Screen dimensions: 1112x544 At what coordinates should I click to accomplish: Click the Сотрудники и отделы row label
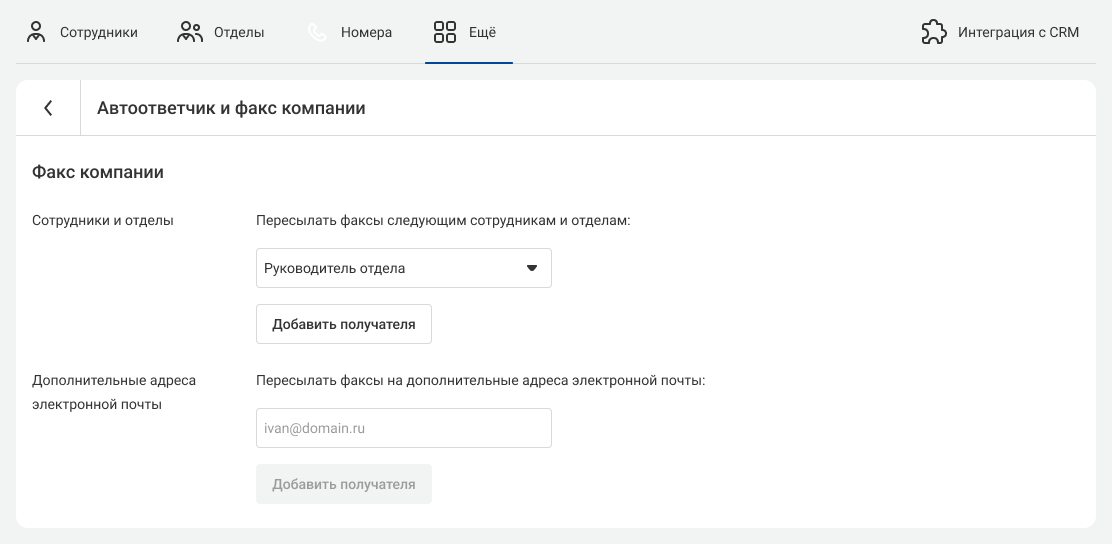[x=103, y=221]
